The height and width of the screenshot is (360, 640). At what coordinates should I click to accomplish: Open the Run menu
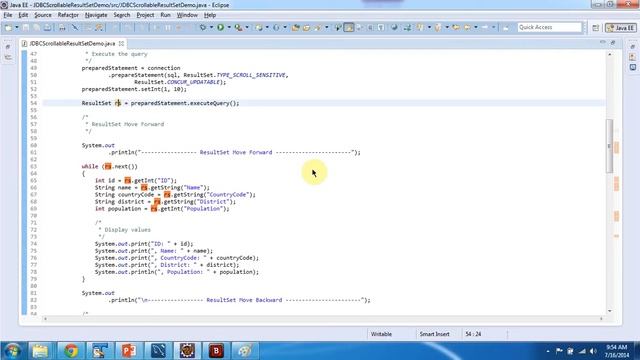point(165,15)
